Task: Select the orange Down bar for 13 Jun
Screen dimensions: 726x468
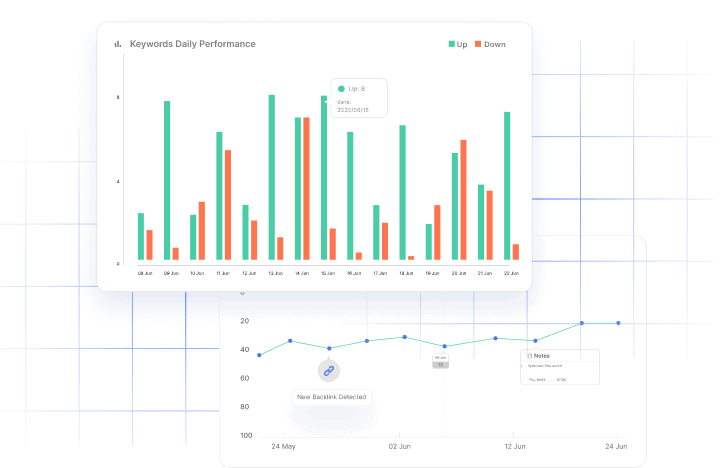Action: (280, 249)
